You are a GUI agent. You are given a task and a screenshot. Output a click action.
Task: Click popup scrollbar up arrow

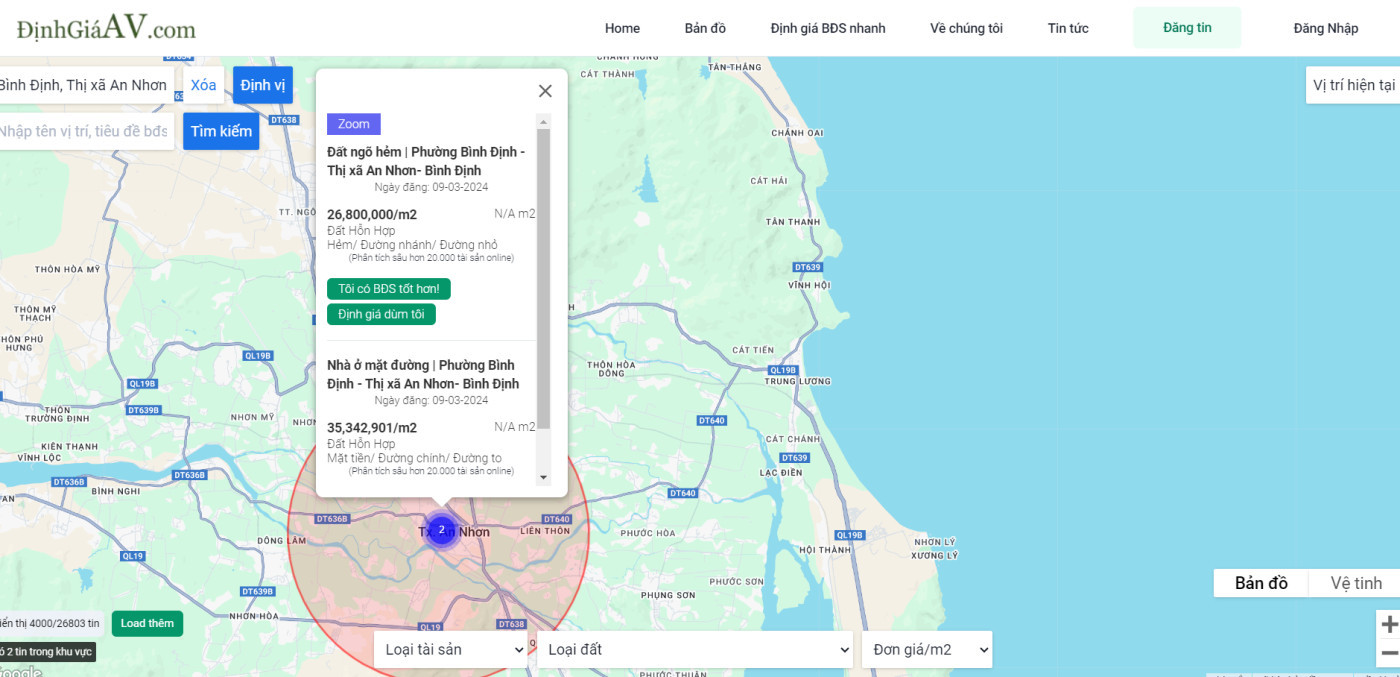click(544, 121)
